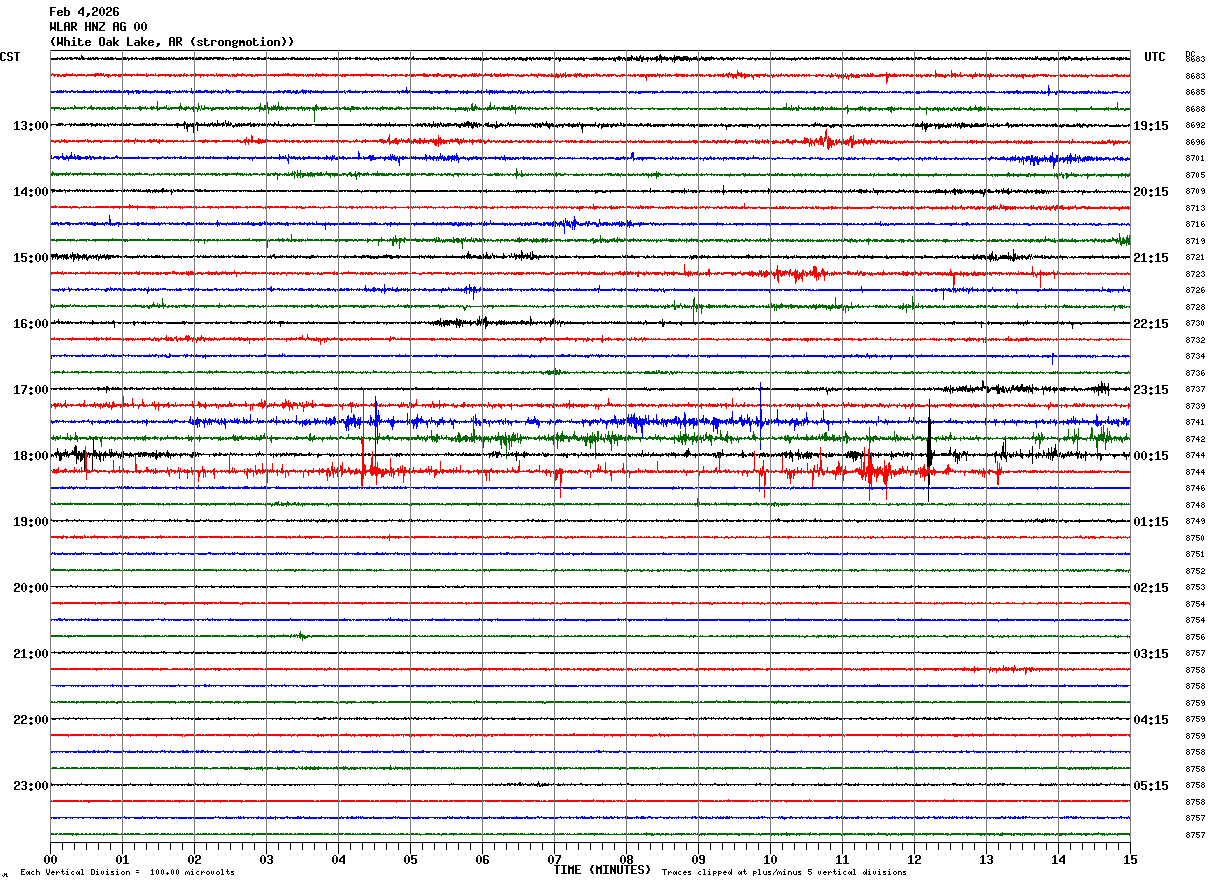Click the 19:00 CST time label
The image size is (1210, 886).
pyautogui.click(x=31, y=522)
